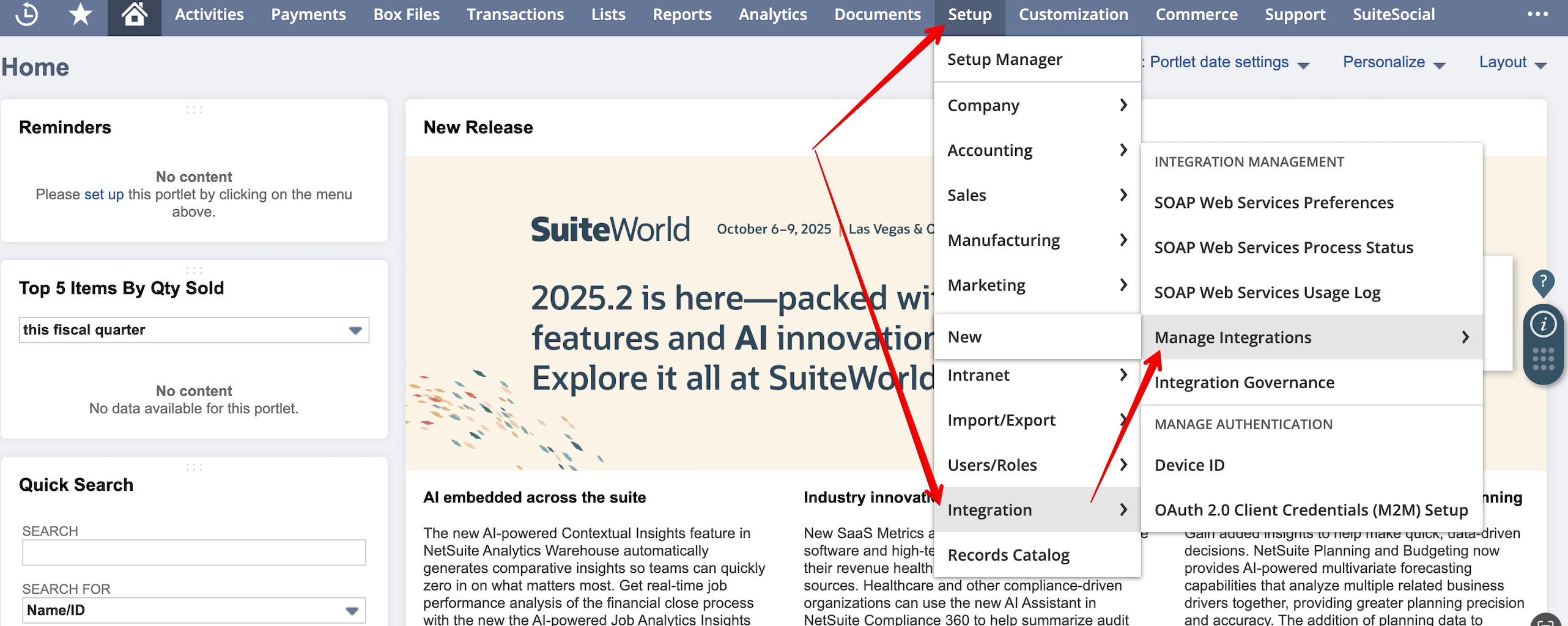Click 'AI embedded across the suite' heading
1568x626 pixels.
pyautogui.click(x=534, y=497)
